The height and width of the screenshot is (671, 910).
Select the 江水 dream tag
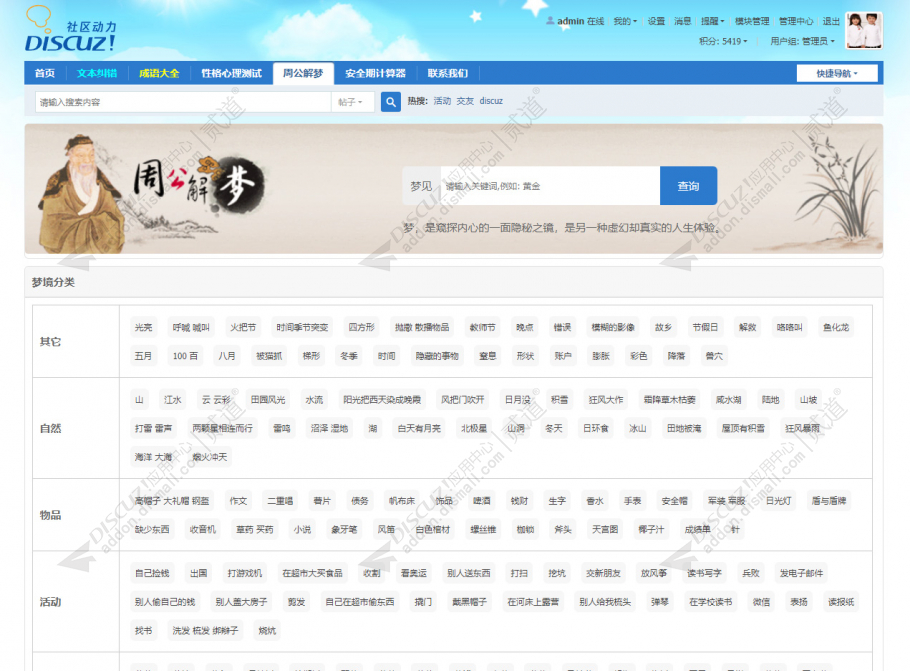tap(173, 400)
